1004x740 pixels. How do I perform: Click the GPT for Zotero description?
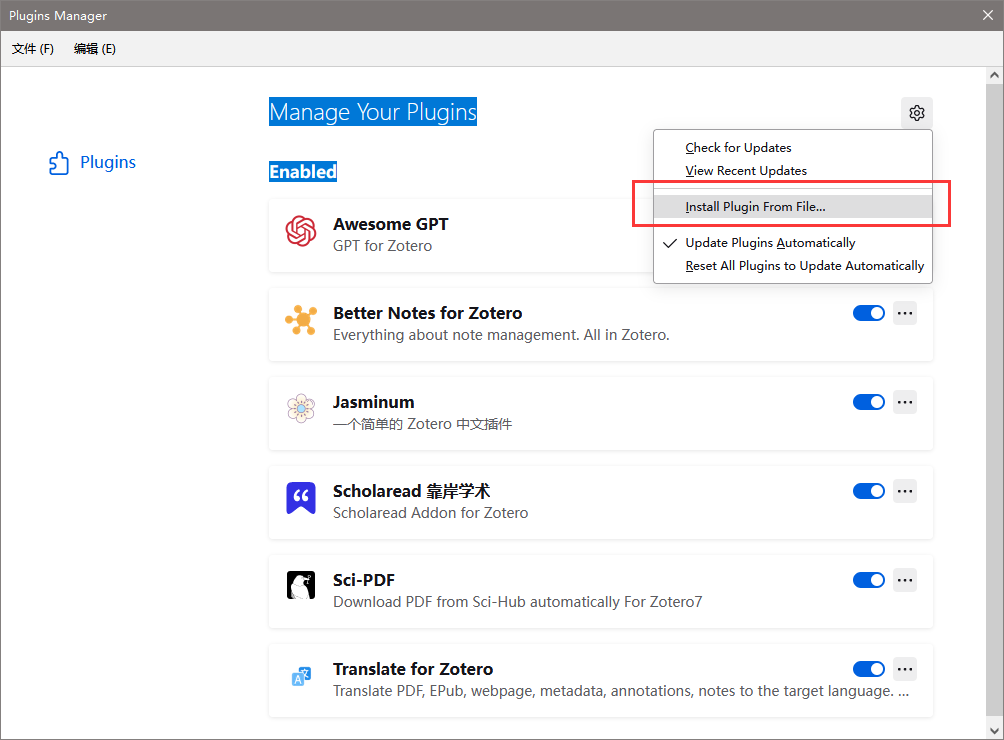point(382,246)
